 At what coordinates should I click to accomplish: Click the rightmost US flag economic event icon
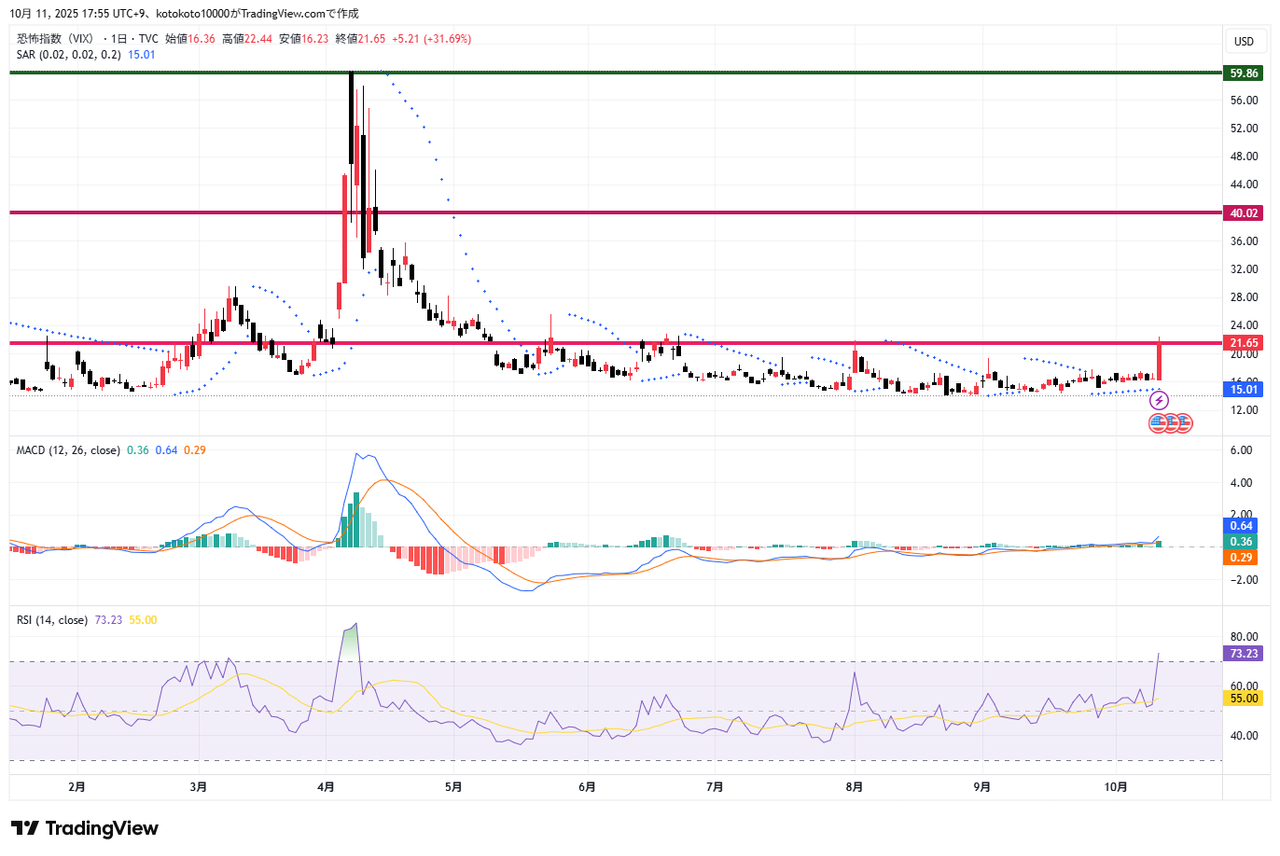click(1183, 423)
